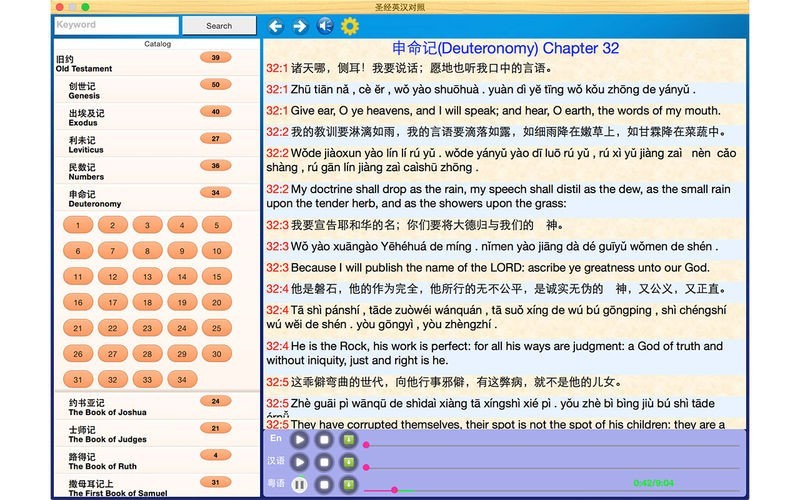
Task: Download the 汉语 audio
Action: 348,462
